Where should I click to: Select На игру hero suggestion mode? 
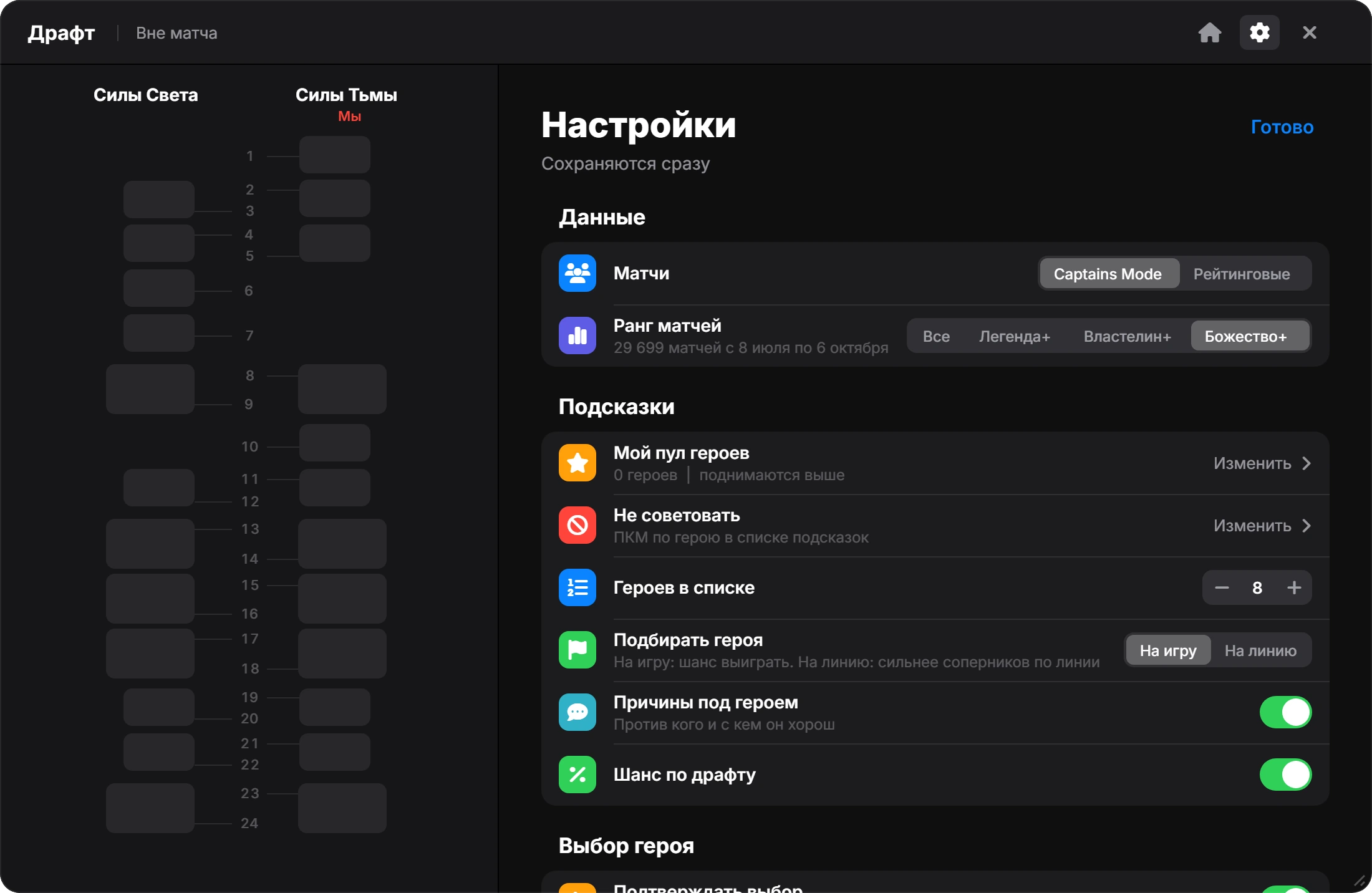[x=1168, y=650]
